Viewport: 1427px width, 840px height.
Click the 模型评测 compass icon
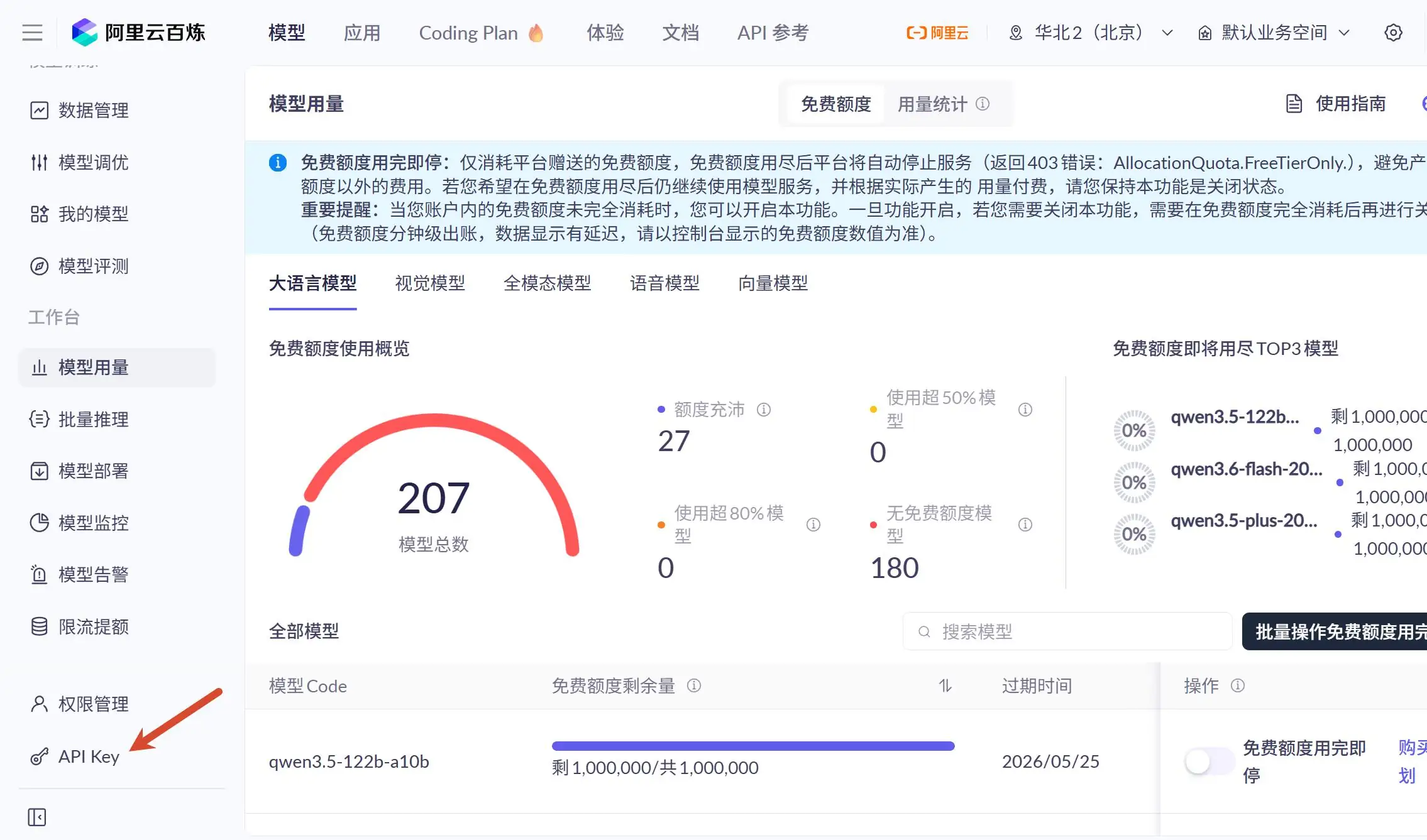pos(39,266)
